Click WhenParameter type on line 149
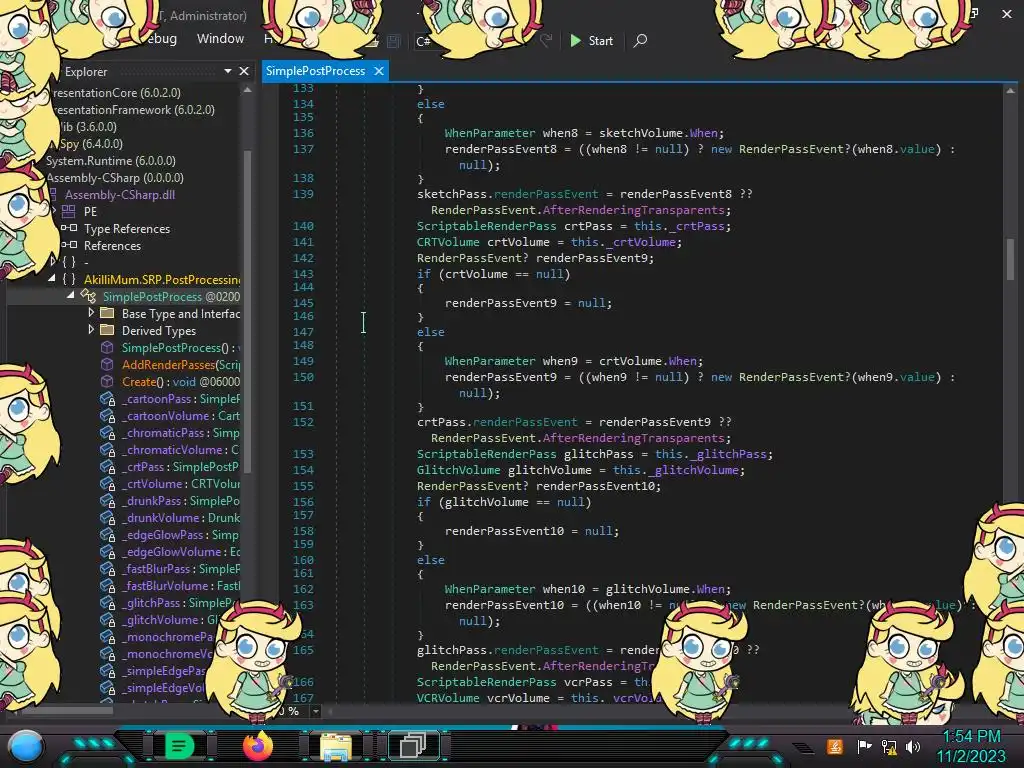Screen dimensions: 1024x768 coord(490,360)
